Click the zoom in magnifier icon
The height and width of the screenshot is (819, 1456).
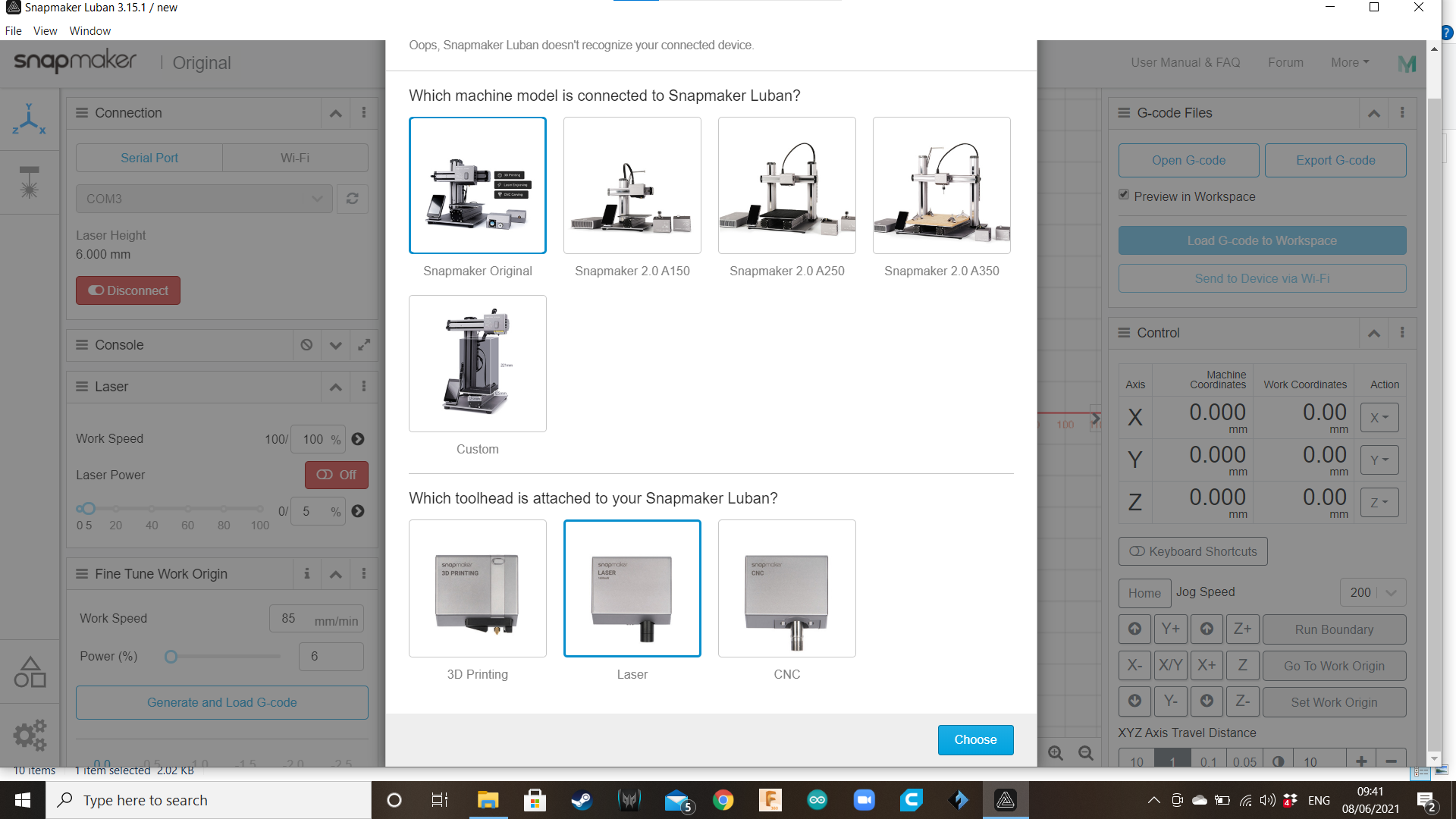[1056, 753]
